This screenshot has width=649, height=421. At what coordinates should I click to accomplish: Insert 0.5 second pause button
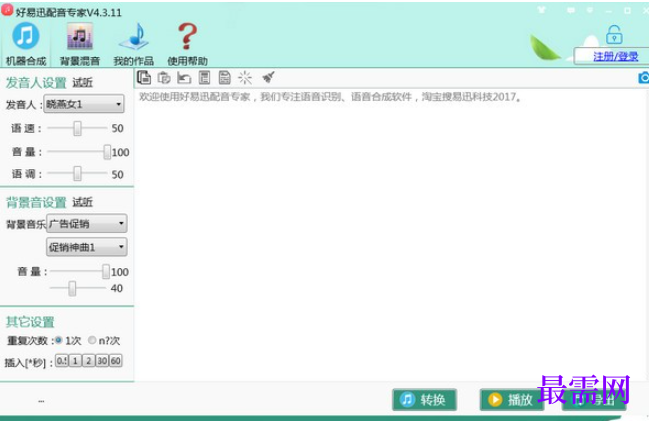click(62, 361)
